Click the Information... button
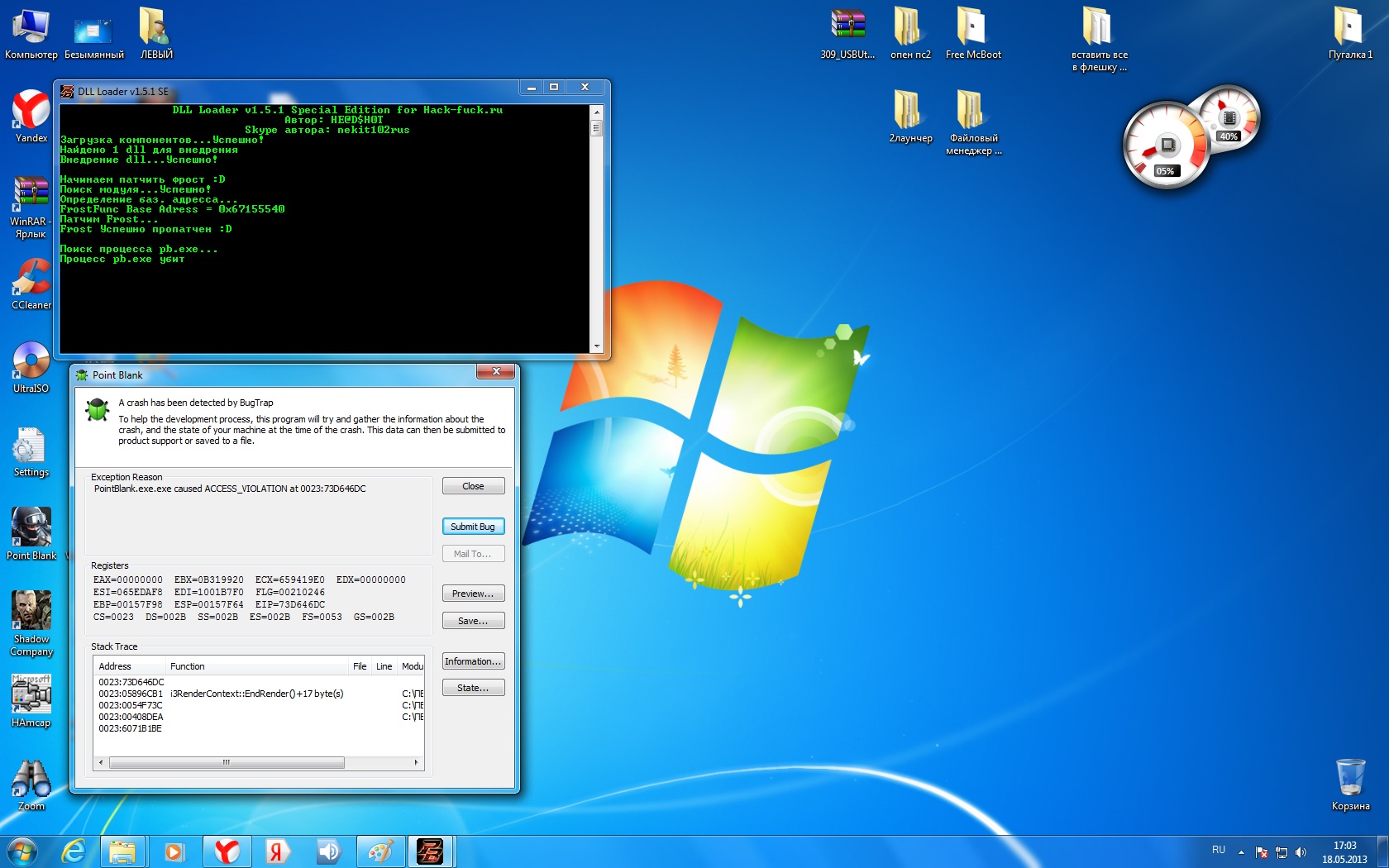The width and height of the screenshot is (1389, 868). pyautogui.click(x=473, y=661)
